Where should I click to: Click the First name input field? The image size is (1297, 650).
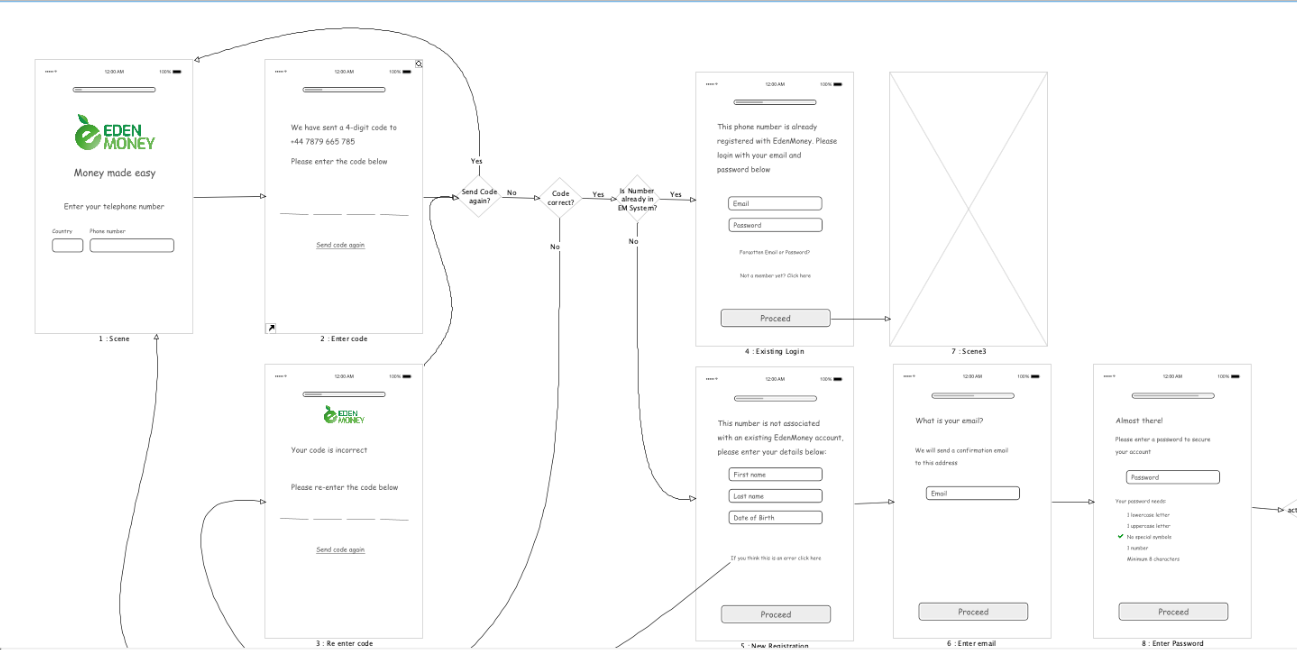click(775, 475)
